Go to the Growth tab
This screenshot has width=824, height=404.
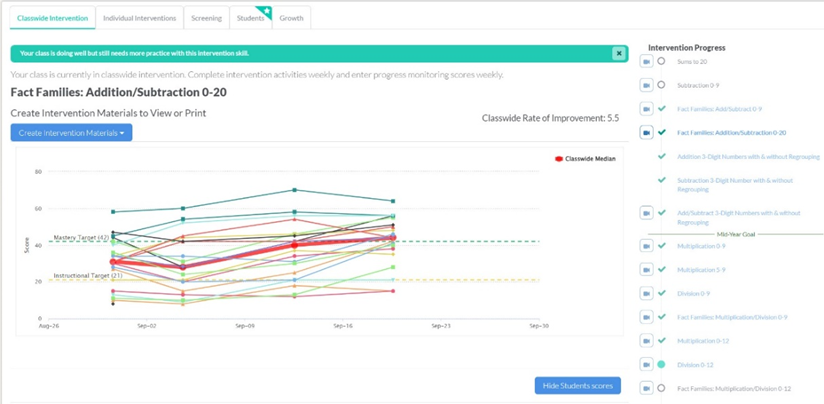click(293, 18)
